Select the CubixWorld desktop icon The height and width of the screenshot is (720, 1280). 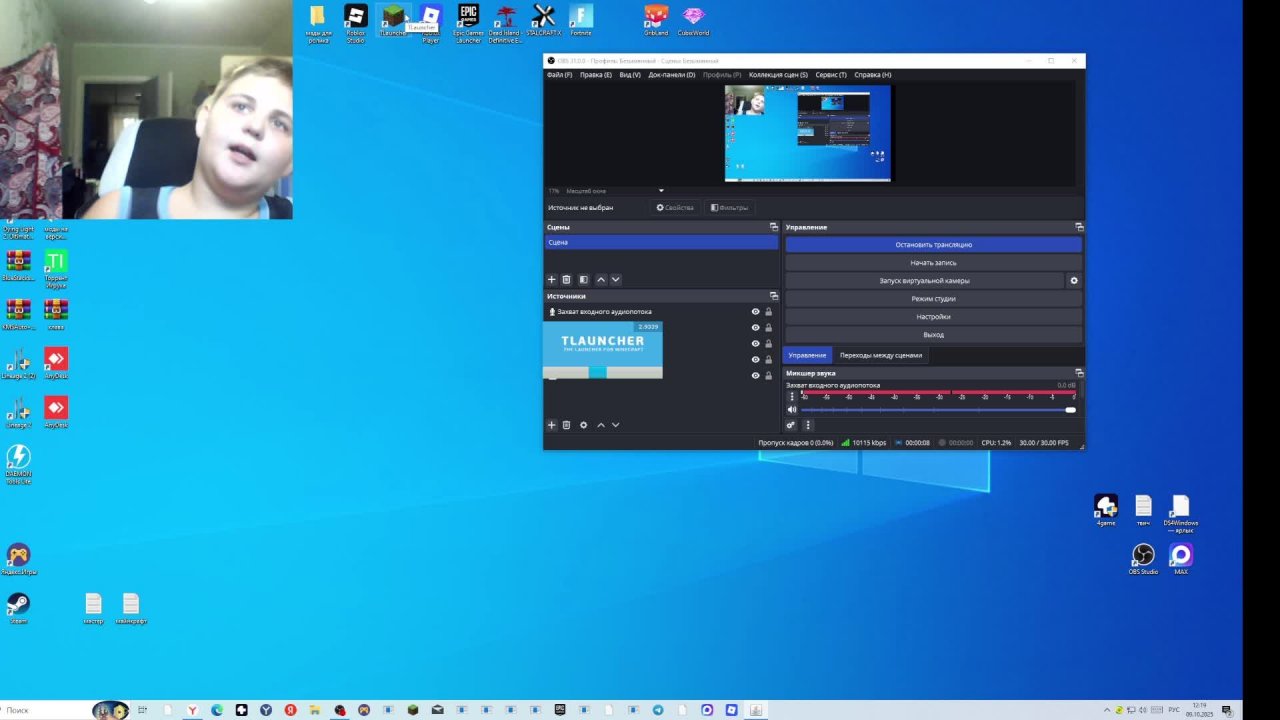(693, 20)
